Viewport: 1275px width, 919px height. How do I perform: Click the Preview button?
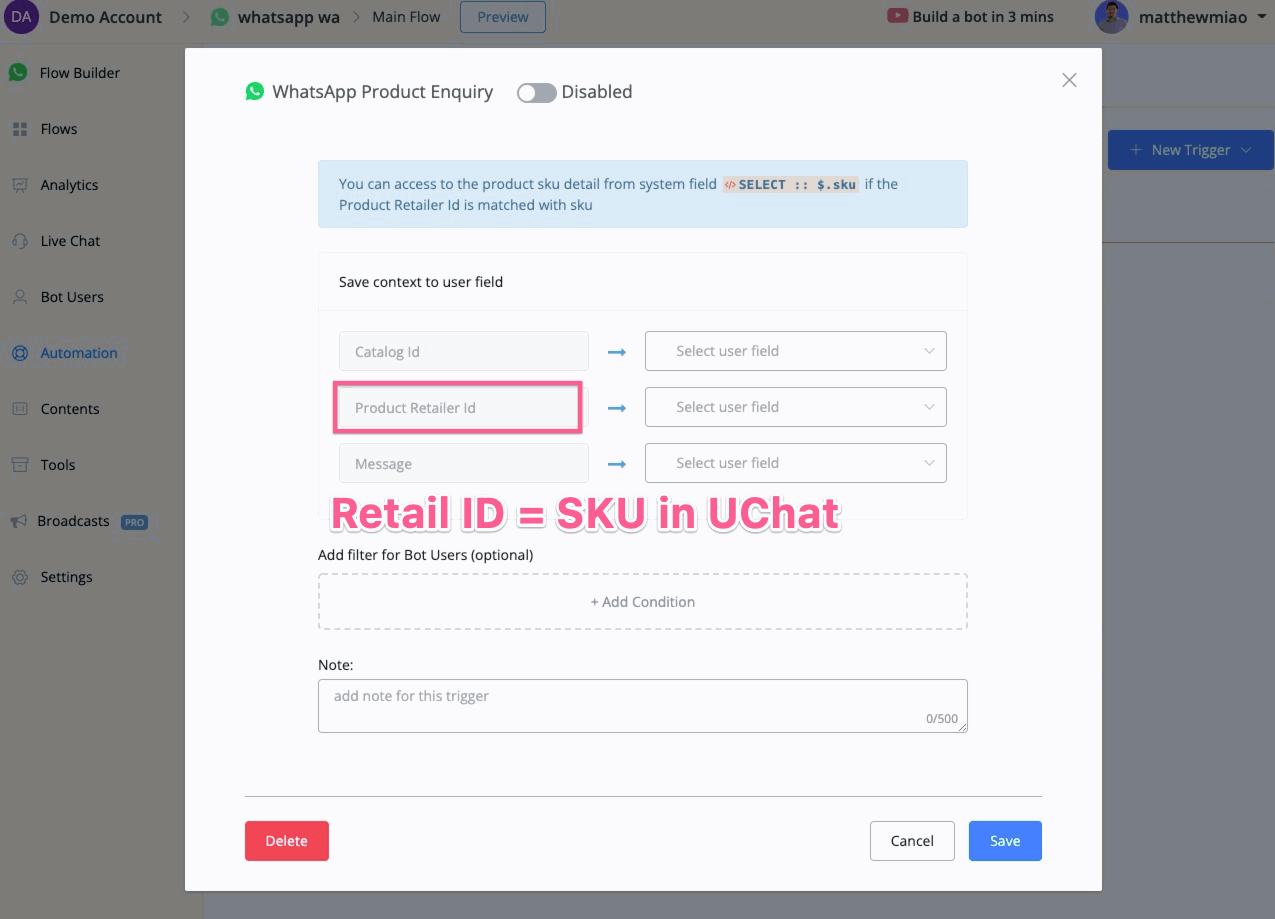503,17
